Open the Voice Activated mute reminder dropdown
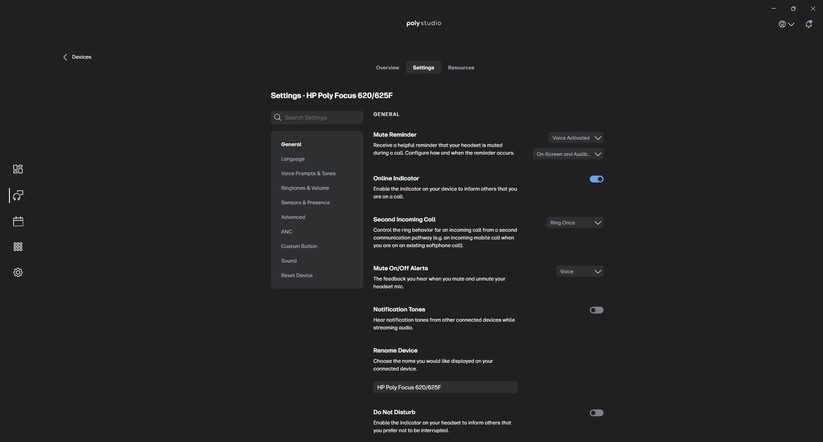This screenshot has height=442, width=823. [576, 138]
